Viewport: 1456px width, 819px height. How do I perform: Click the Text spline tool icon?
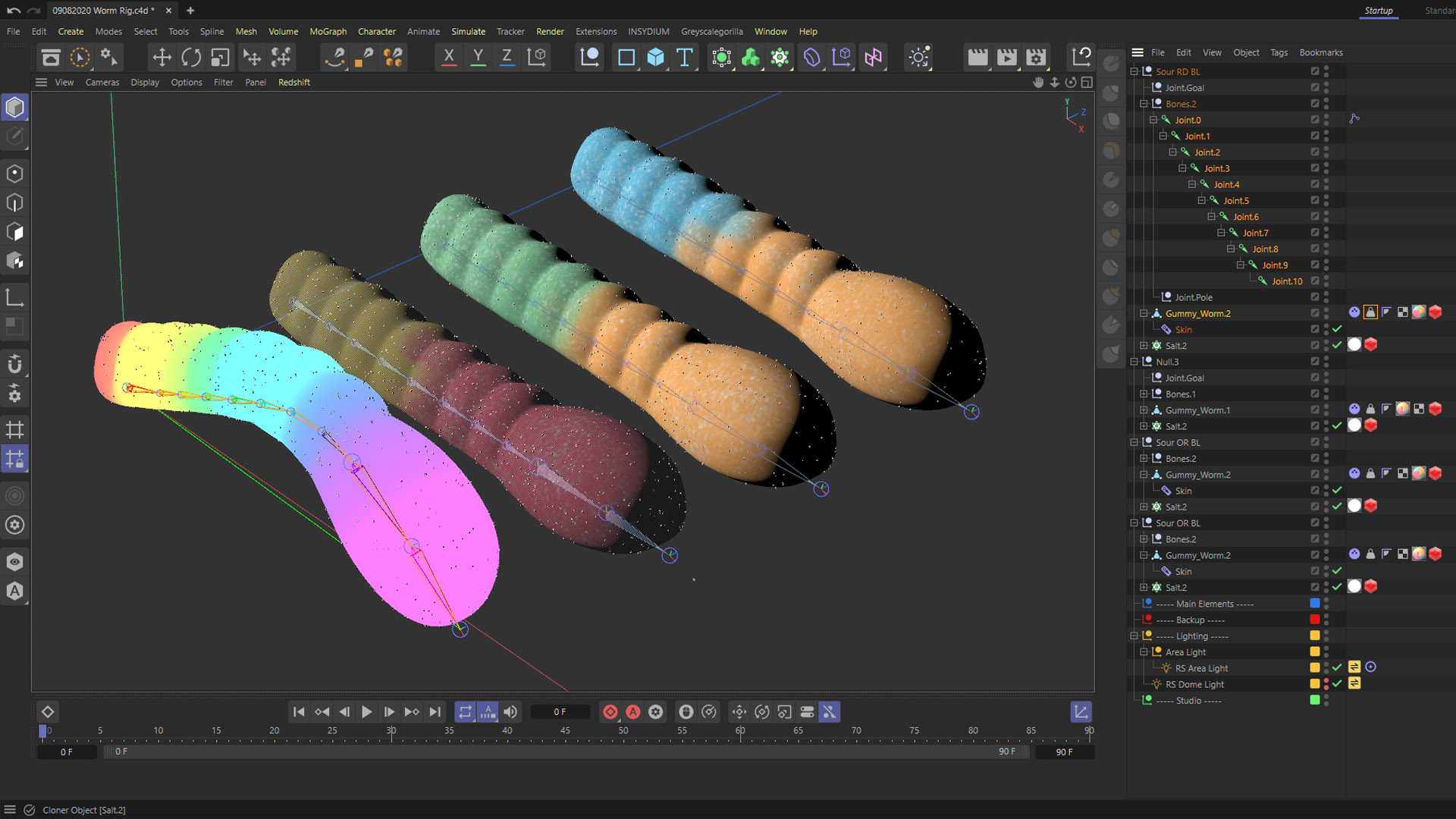(x=685, y=58)
